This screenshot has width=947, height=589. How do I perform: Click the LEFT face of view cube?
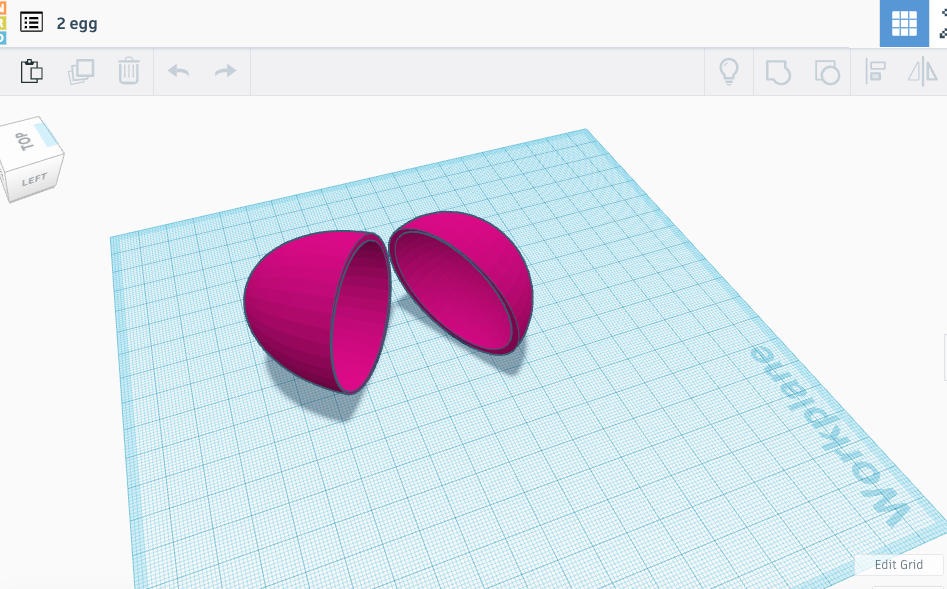pos(35,180)
